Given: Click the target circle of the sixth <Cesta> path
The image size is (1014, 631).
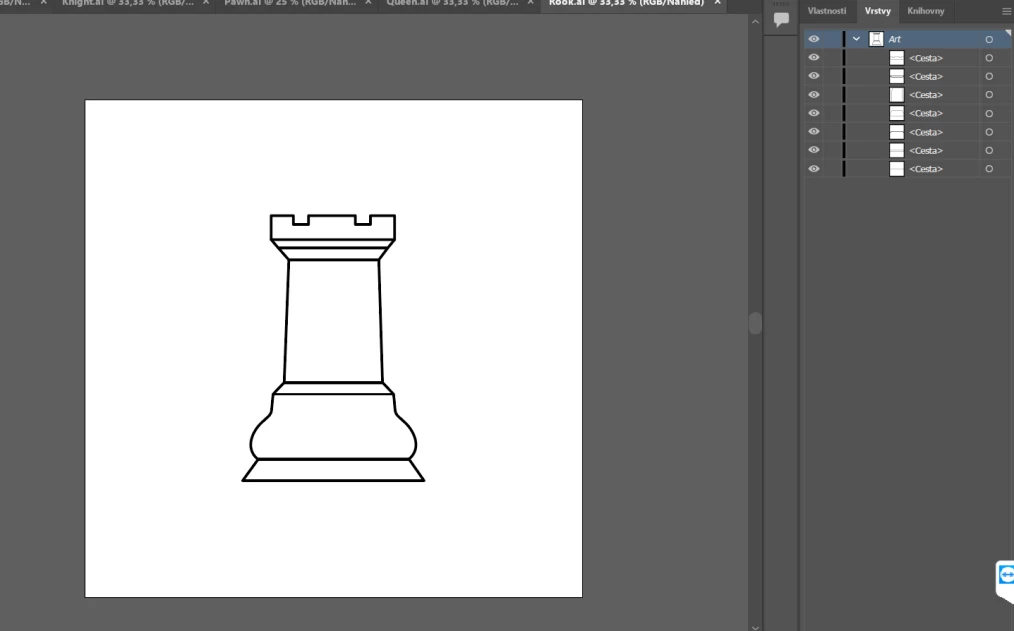Looking at the screenshot, I should tap(989, 151).
